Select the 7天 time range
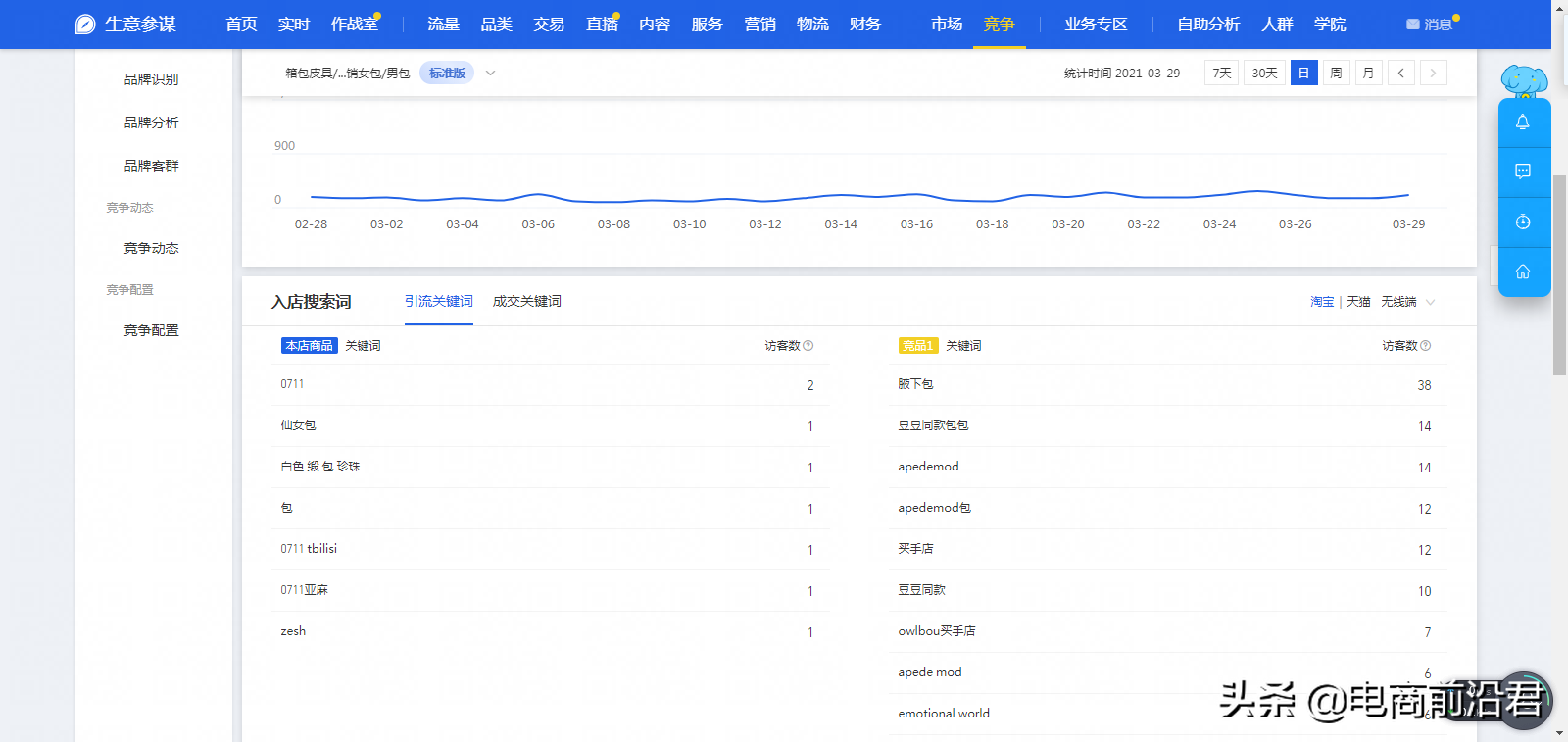 (x=1221, y=73)
